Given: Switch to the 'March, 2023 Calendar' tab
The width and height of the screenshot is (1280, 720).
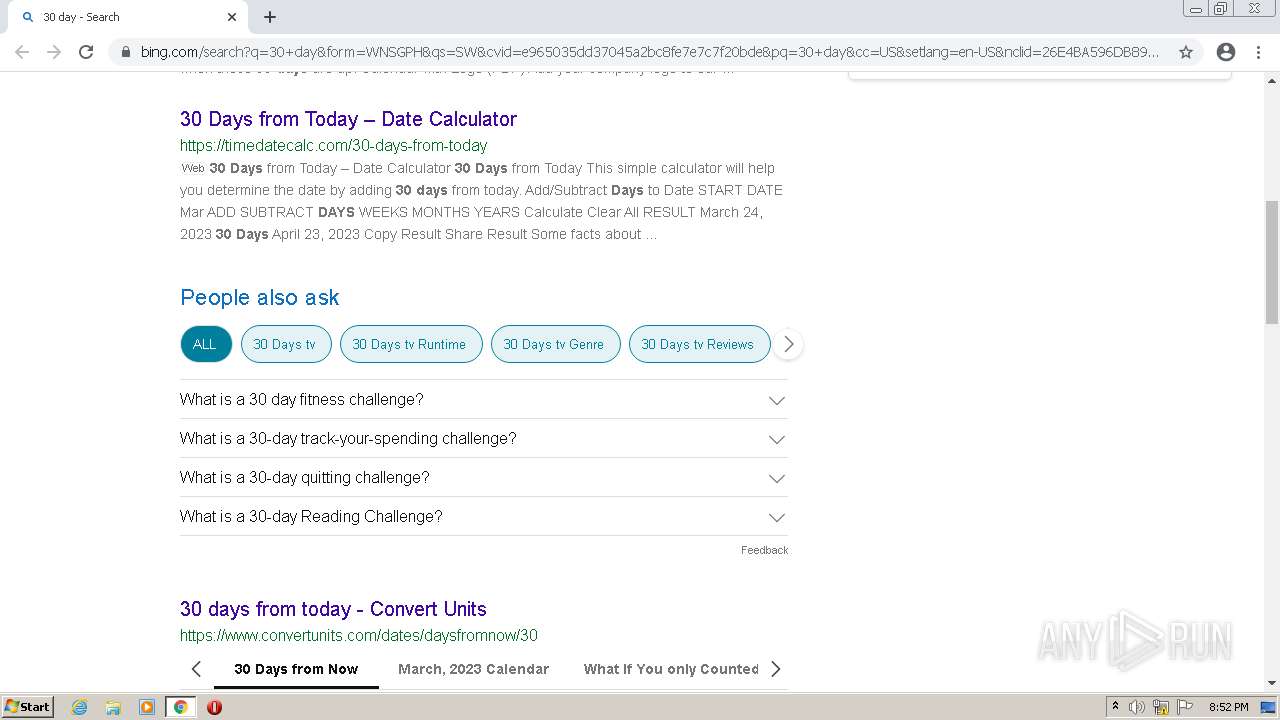Looking at the screenshot, I should click(473, 669).
